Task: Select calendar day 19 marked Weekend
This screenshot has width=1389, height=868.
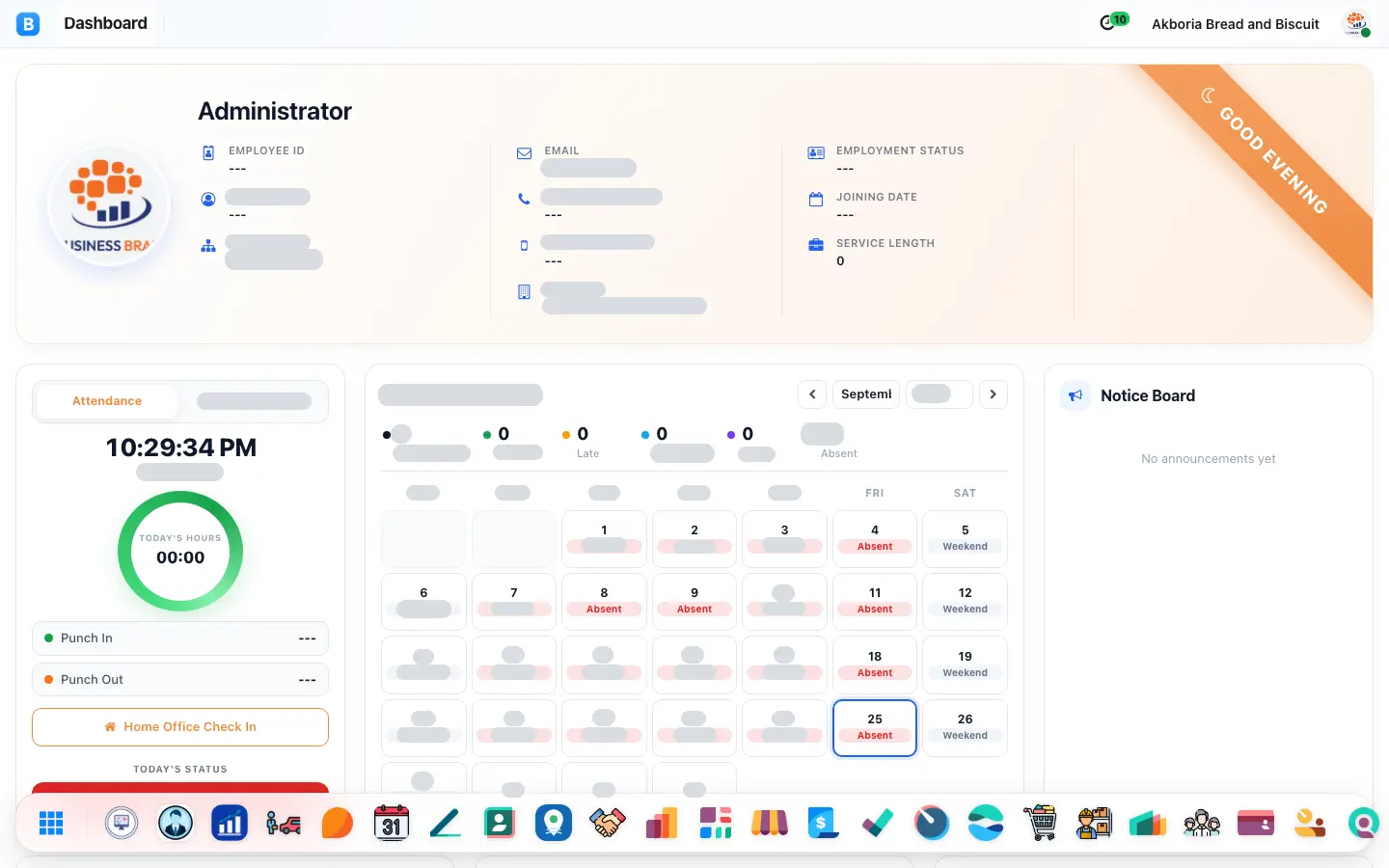Action: click(966, 665)
